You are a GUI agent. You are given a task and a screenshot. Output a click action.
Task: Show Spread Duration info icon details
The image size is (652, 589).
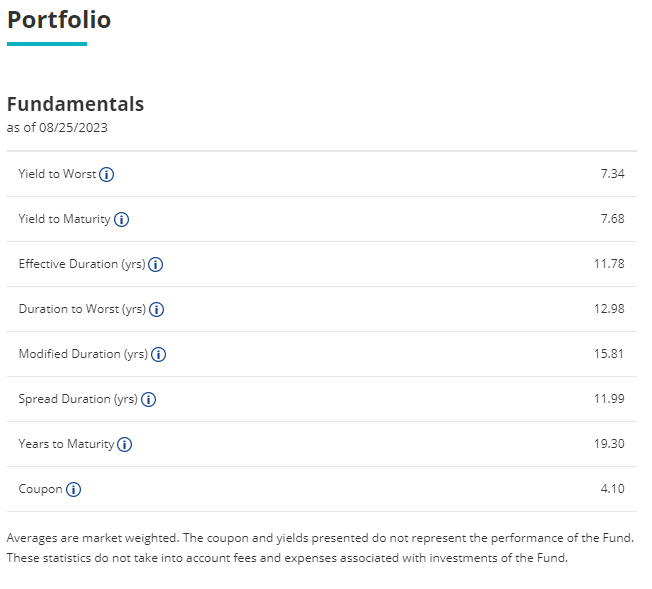click(148, 399)
